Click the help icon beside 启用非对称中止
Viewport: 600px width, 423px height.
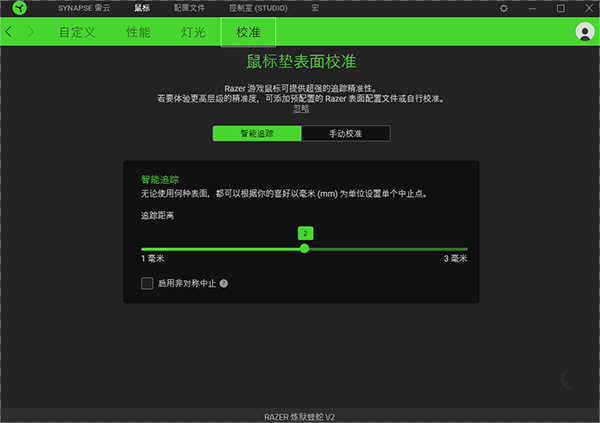tap(224, 283)
